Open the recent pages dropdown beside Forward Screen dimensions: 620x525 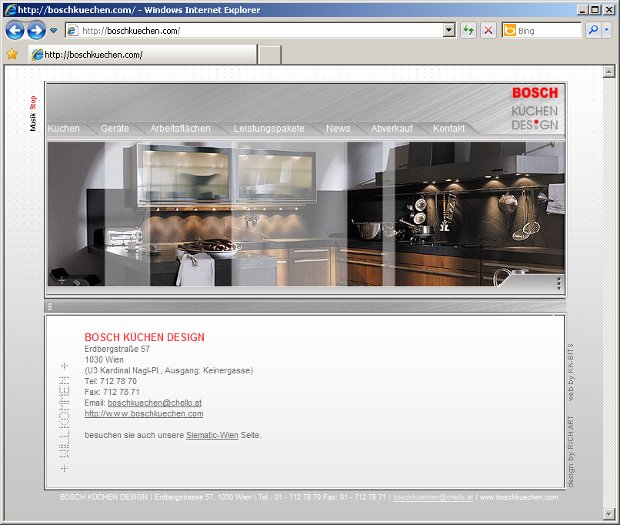click(x=53, y=30)
